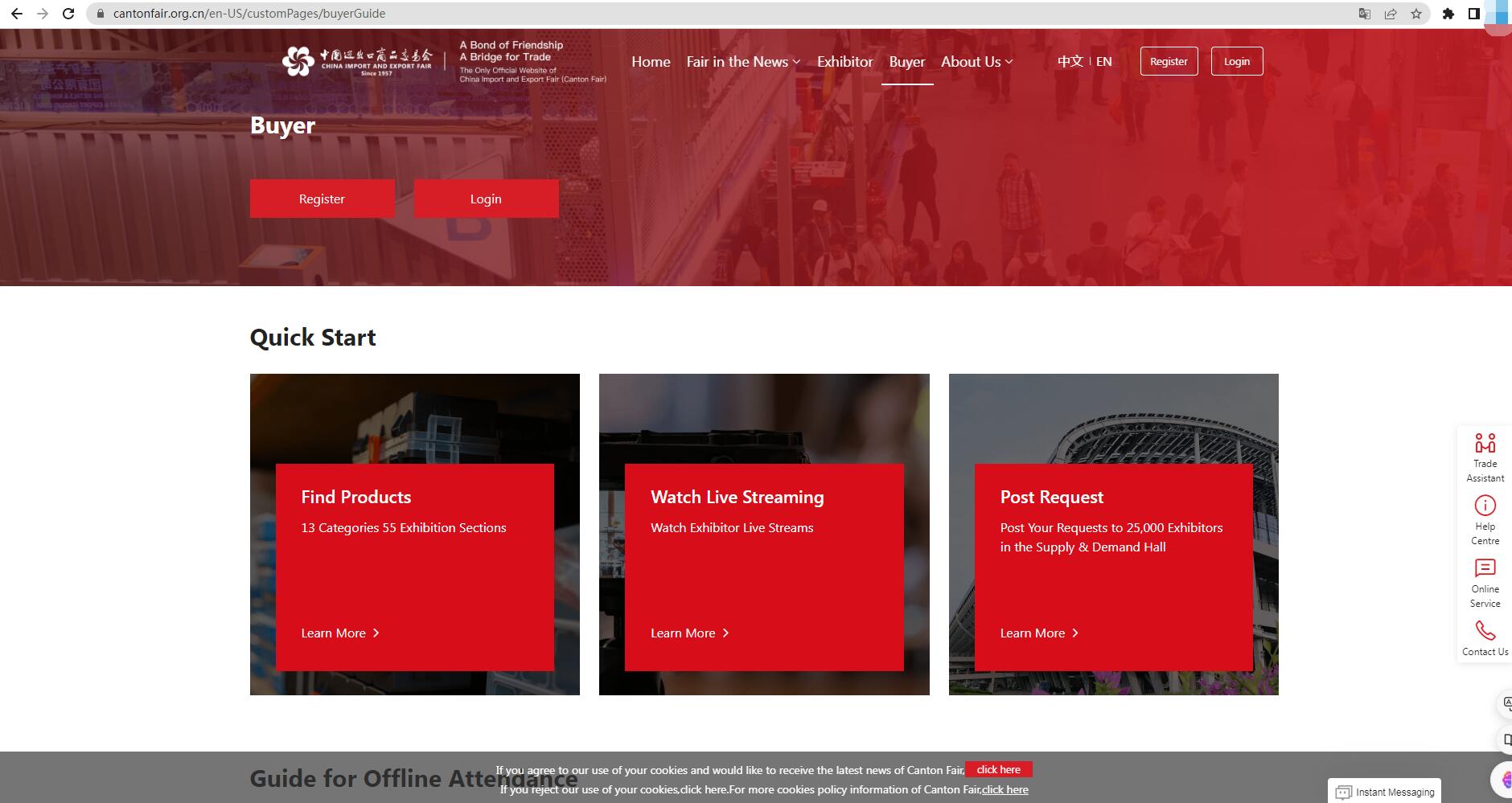Switch language to EN
This screenshot has height=803, width=1512.
point(1104,61)
